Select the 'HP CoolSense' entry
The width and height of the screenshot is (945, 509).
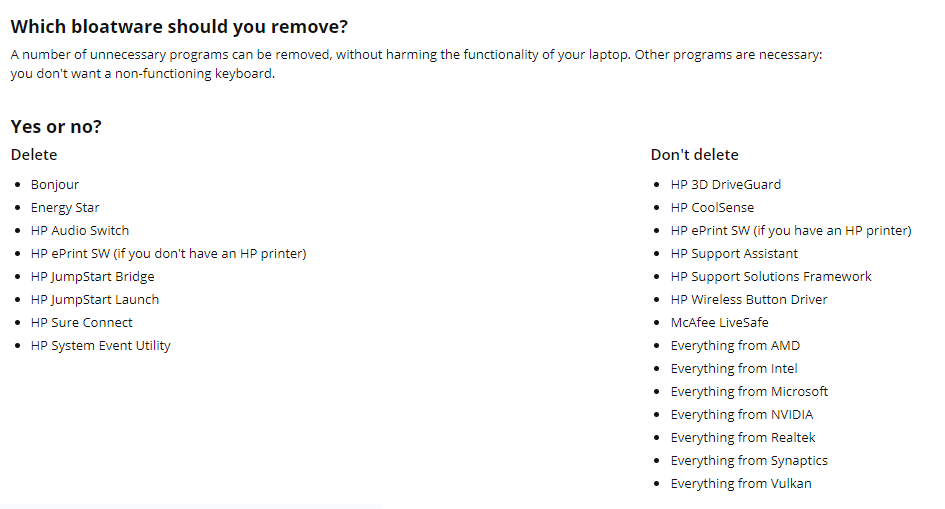(712, 207)
